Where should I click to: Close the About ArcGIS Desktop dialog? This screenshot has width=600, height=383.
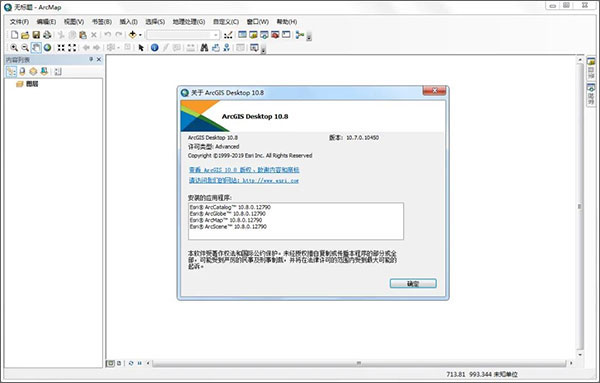(434, 91)
